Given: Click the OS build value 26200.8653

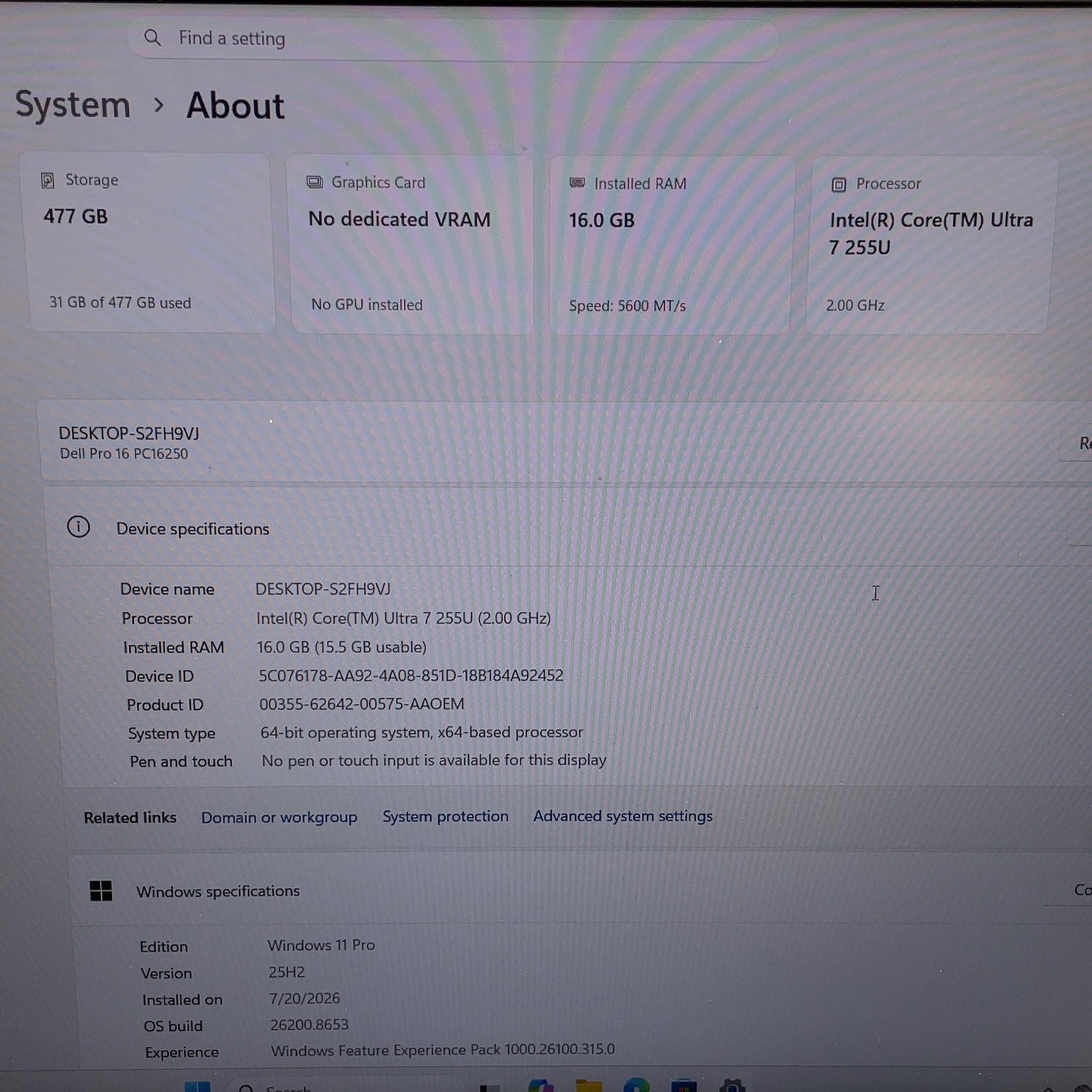Looking at the screenshot, I should click(309, 1024).
